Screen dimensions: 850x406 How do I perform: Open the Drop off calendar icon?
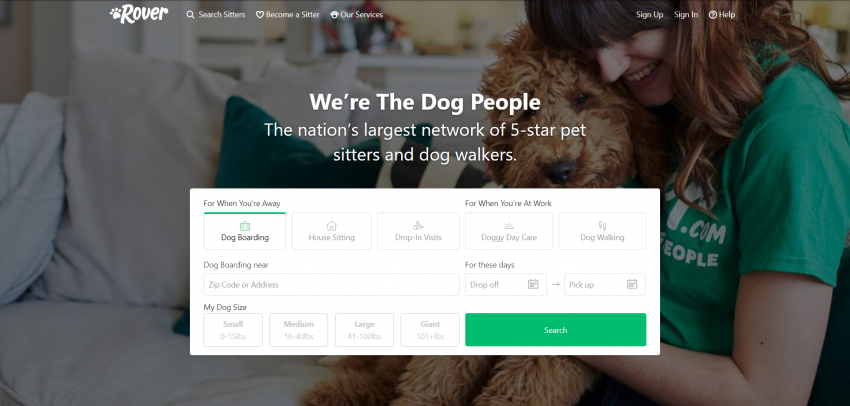point(533,284)
